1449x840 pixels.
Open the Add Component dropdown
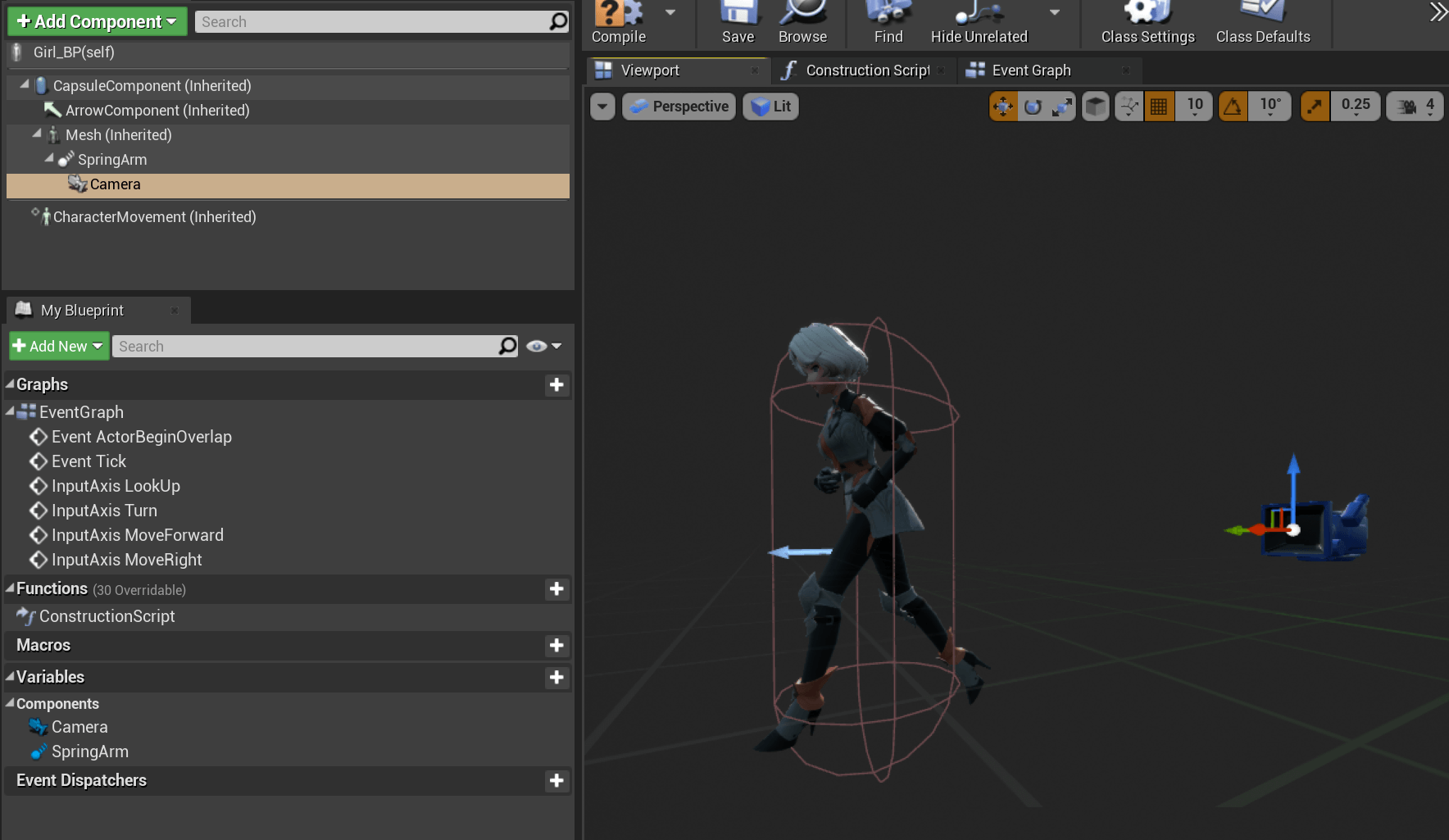click(98, 21)
